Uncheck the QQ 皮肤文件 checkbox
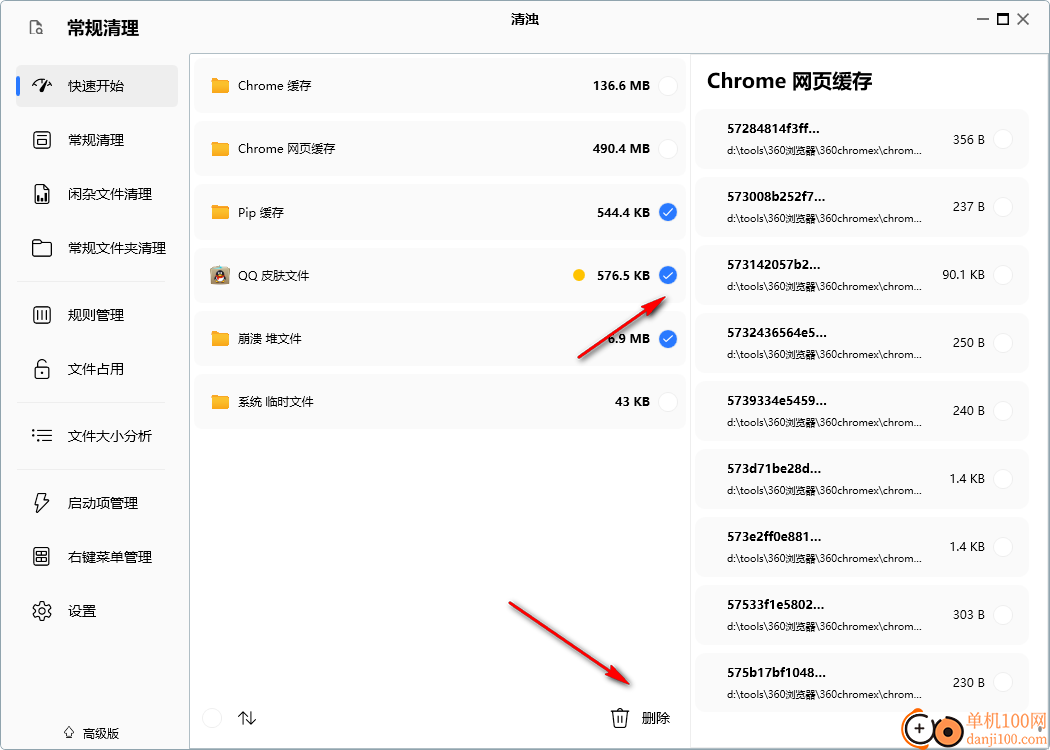1050x750 pixels. pos(668,275)
